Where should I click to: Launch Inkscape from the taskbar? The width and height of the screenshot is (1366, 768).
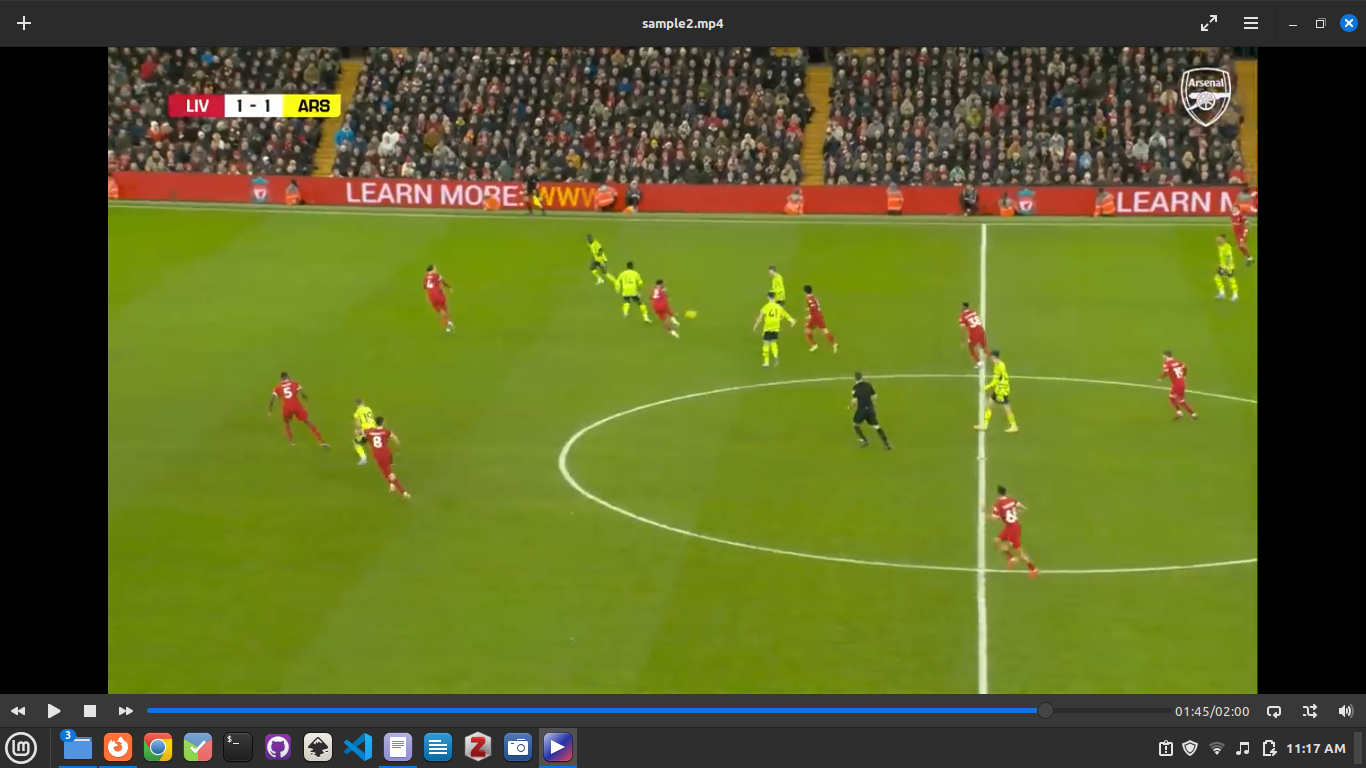coord(317,747)
